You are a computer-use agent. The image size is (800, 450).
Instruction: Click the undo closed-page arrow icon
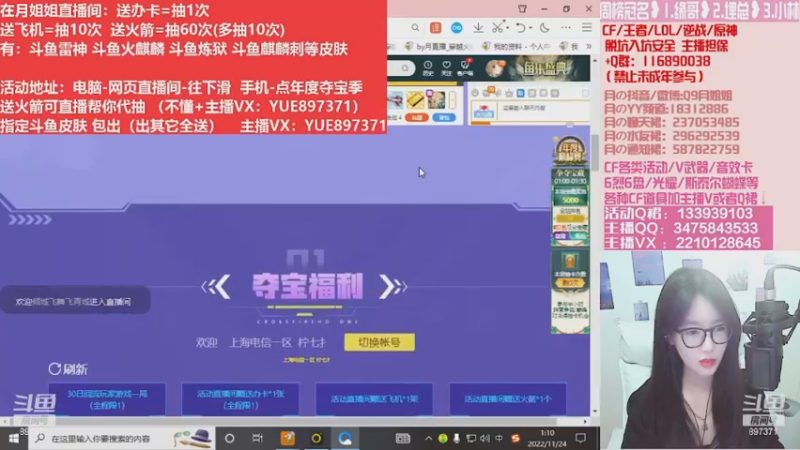520,28
